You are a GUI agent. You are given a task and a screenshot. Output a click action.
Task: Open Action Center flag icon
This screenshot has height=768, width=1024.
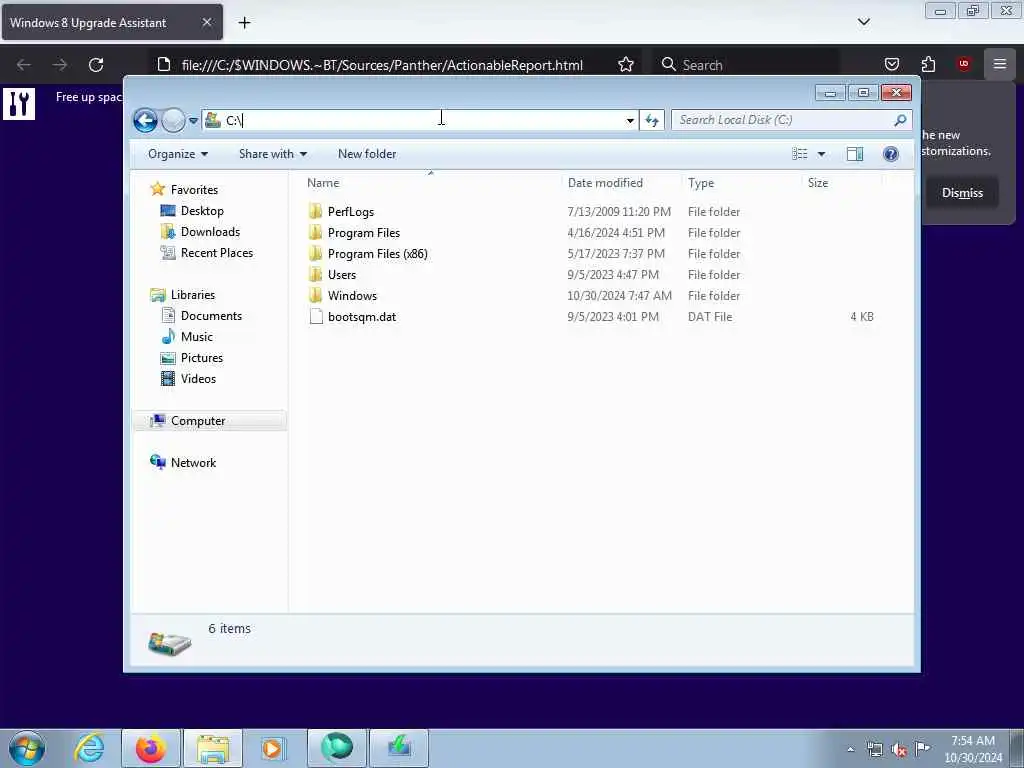[x=922, y=749]
